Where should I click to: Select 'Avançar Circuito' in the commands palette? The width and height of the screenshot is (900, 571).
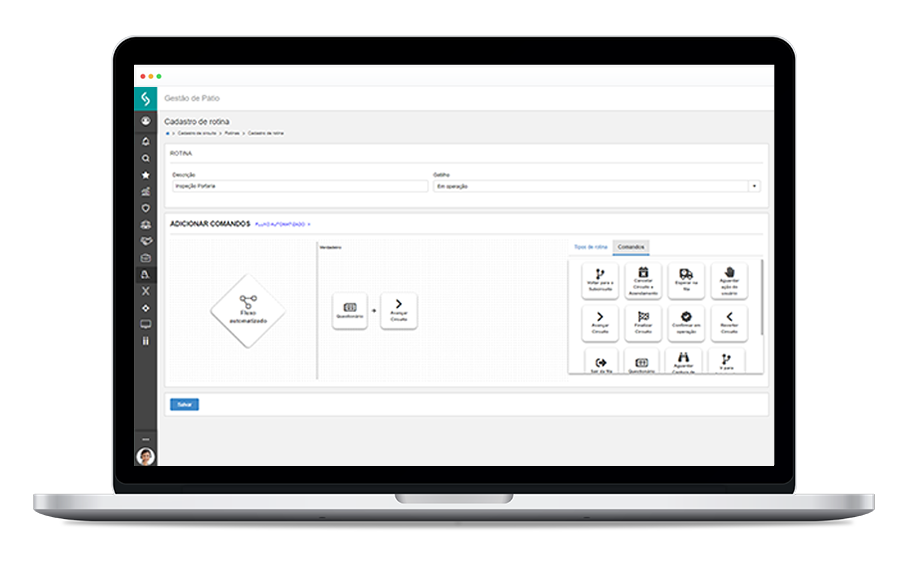tap(599, 323)
